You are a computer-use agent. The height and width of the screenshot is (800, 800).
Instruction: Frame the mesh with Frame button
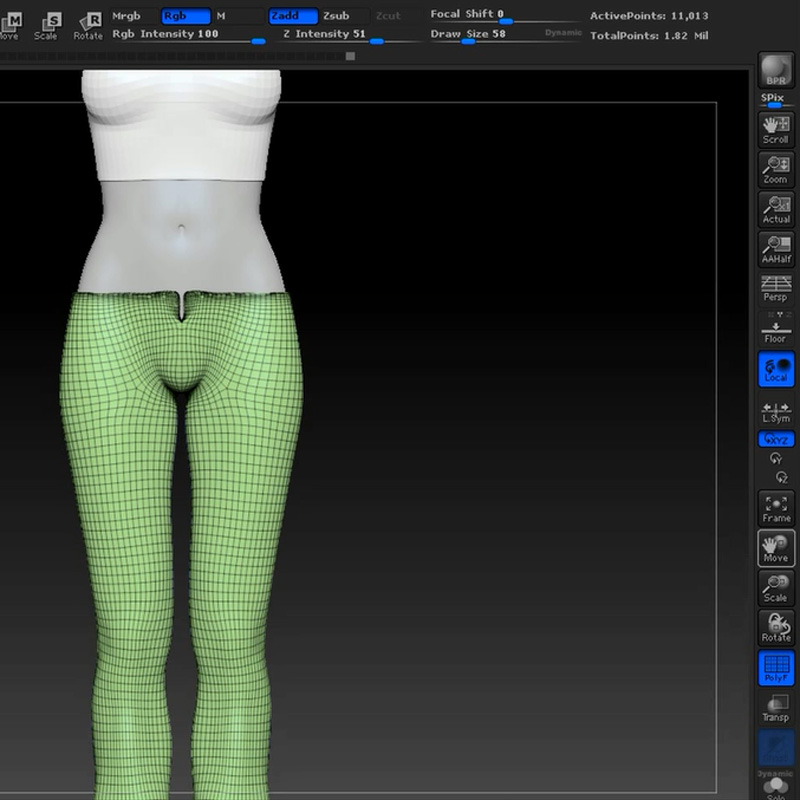pos(776,509)
